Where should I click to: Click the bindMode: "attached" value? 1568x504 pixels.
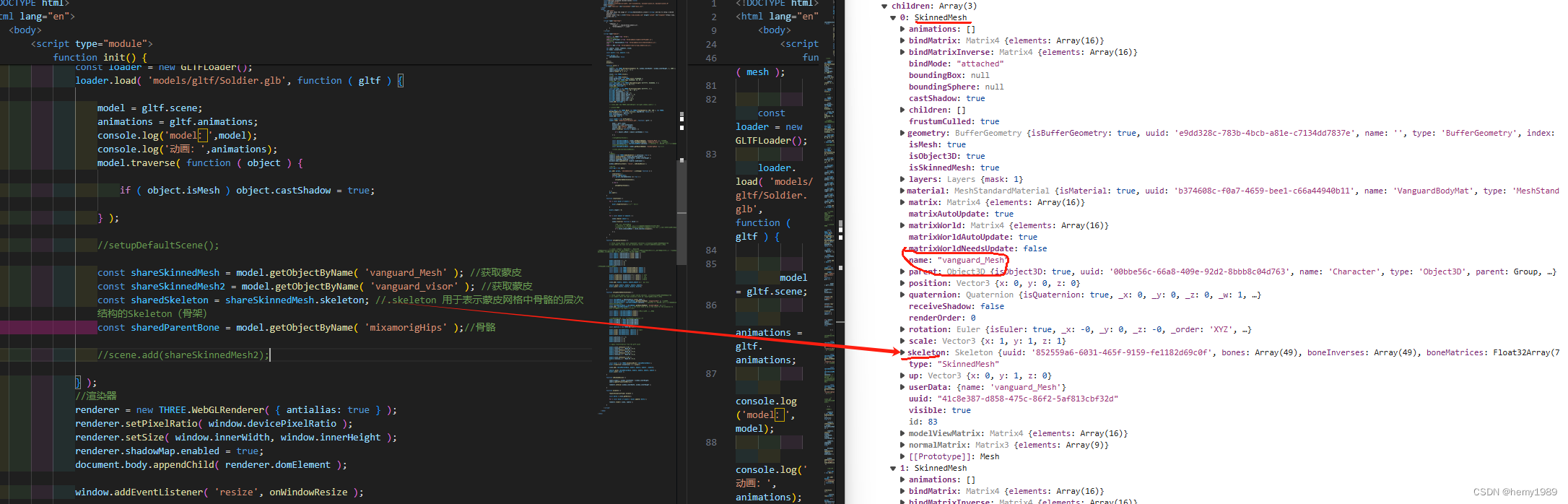[x=980, y=64]
